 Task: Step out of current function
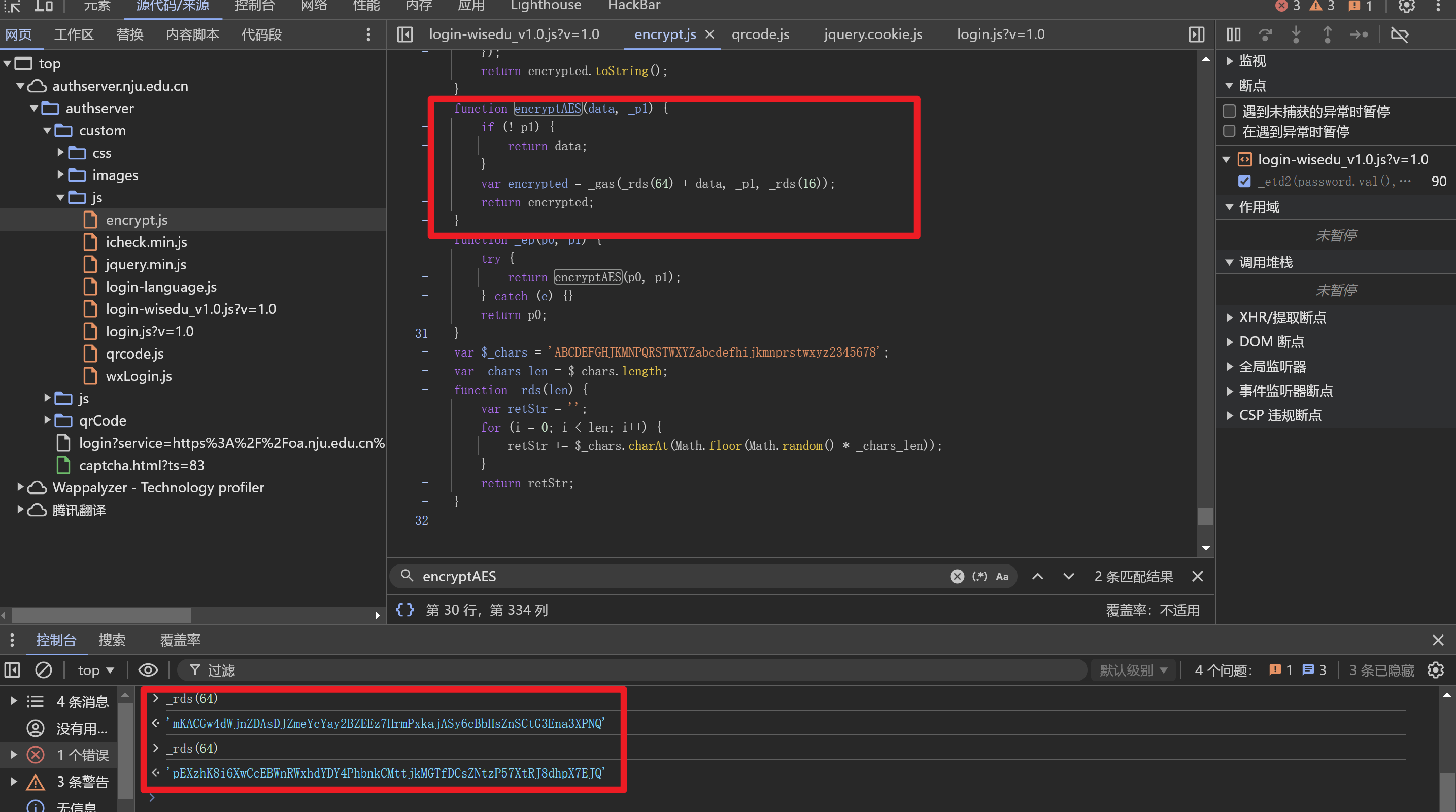[x=1327, y=34]
